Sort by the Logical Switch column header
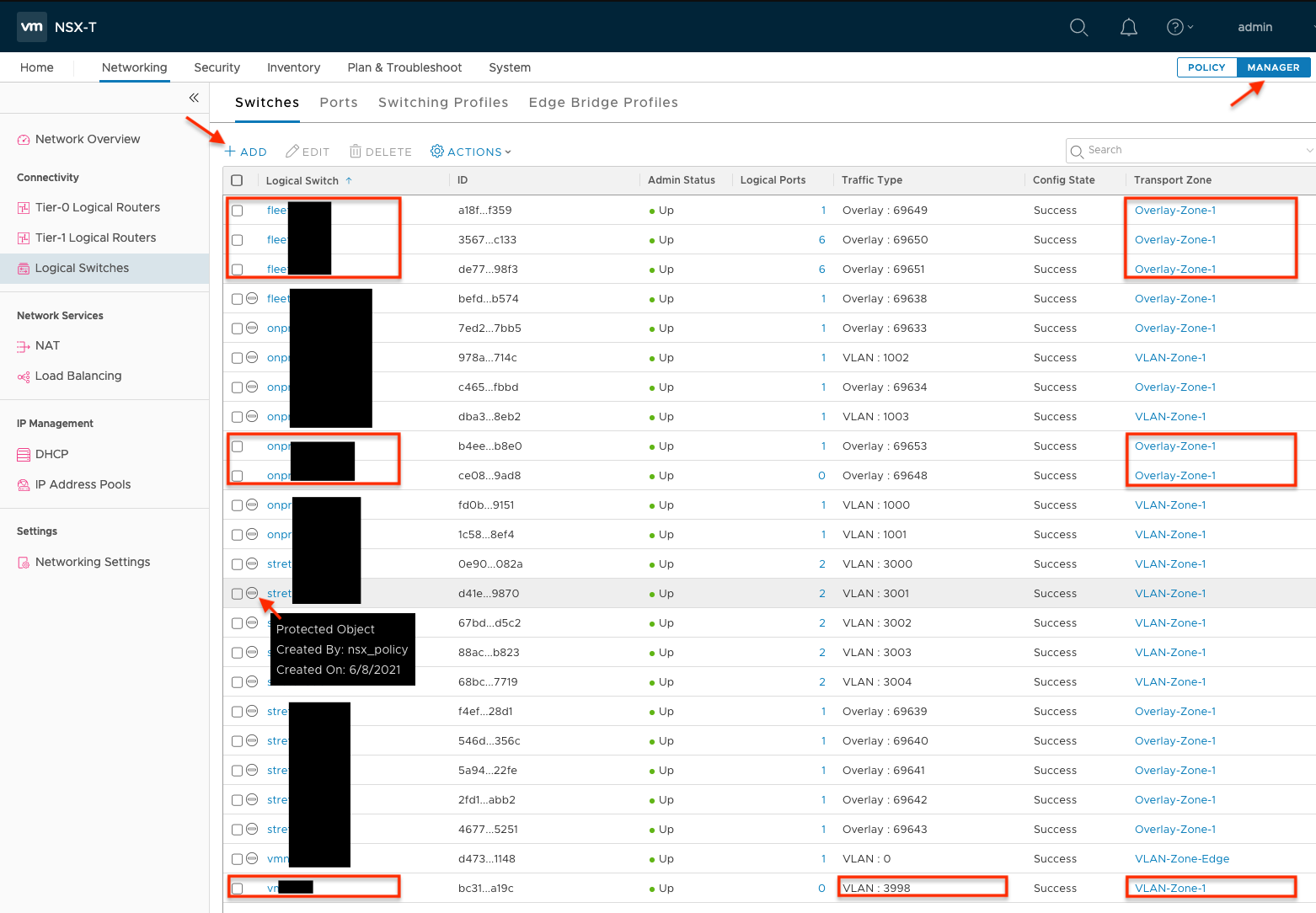 (x=302, y=180)
